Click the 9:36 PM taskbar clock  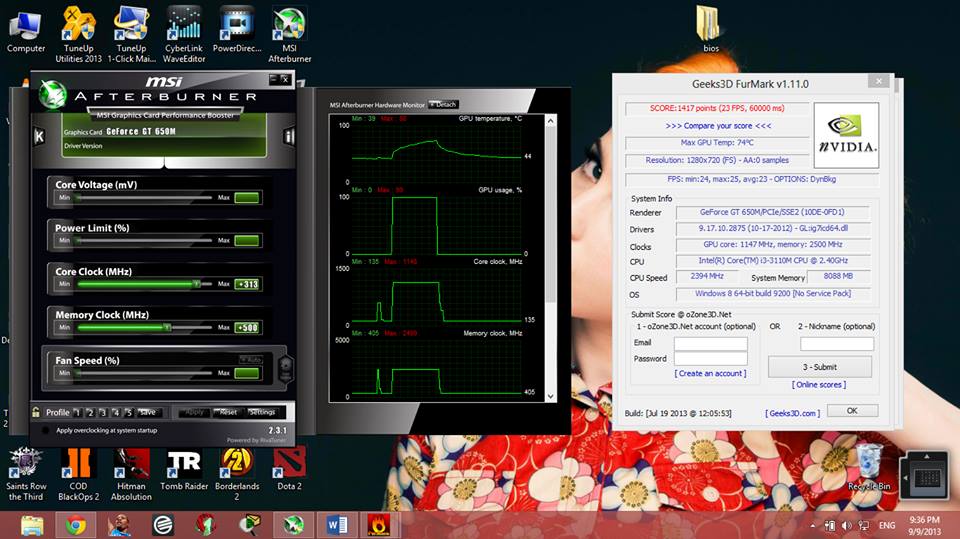(x=924, y=526)
